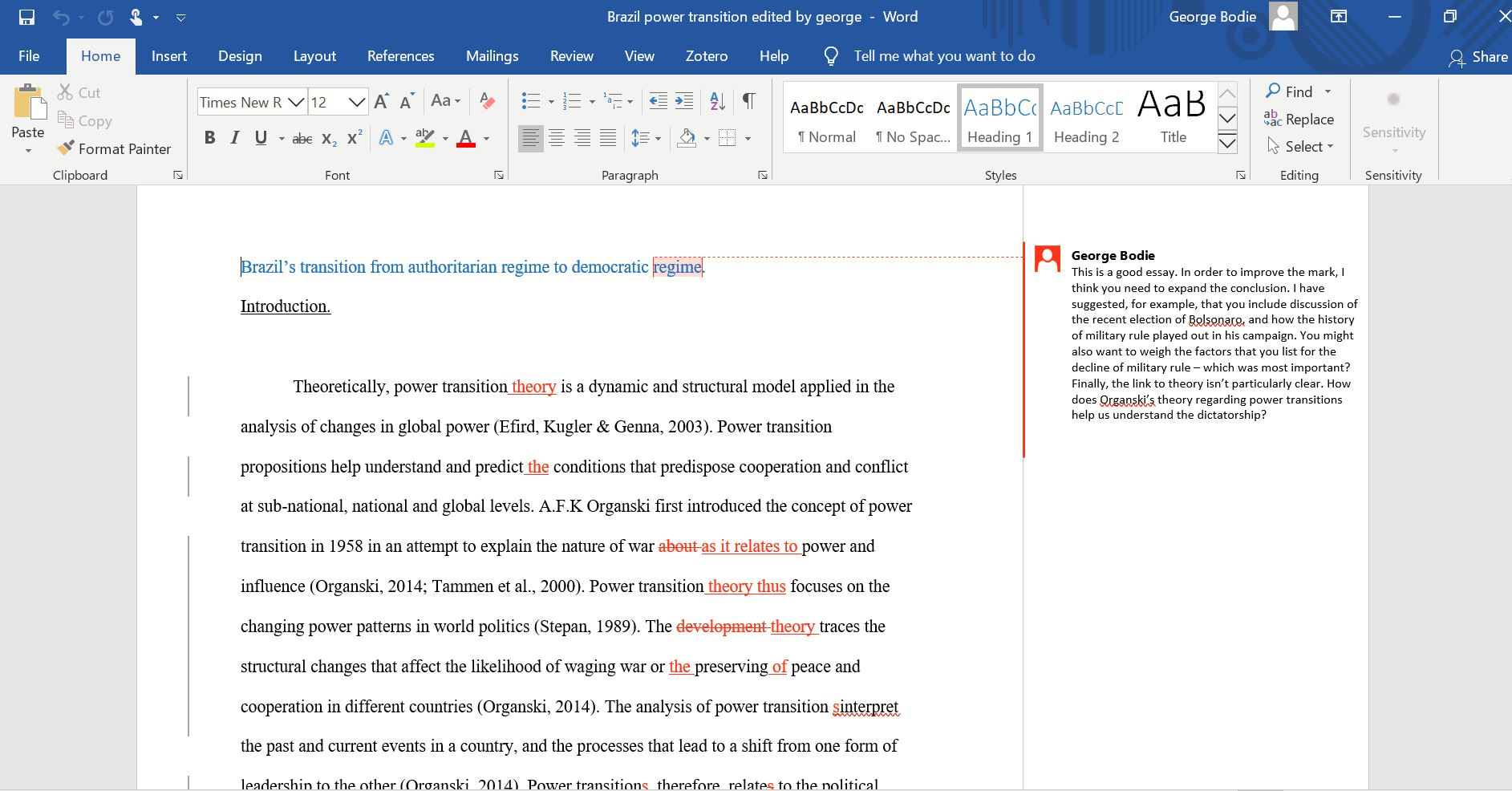Switch to the Review tab
The width and height of the screenshot is (1512, 791).
click(572, 56)
